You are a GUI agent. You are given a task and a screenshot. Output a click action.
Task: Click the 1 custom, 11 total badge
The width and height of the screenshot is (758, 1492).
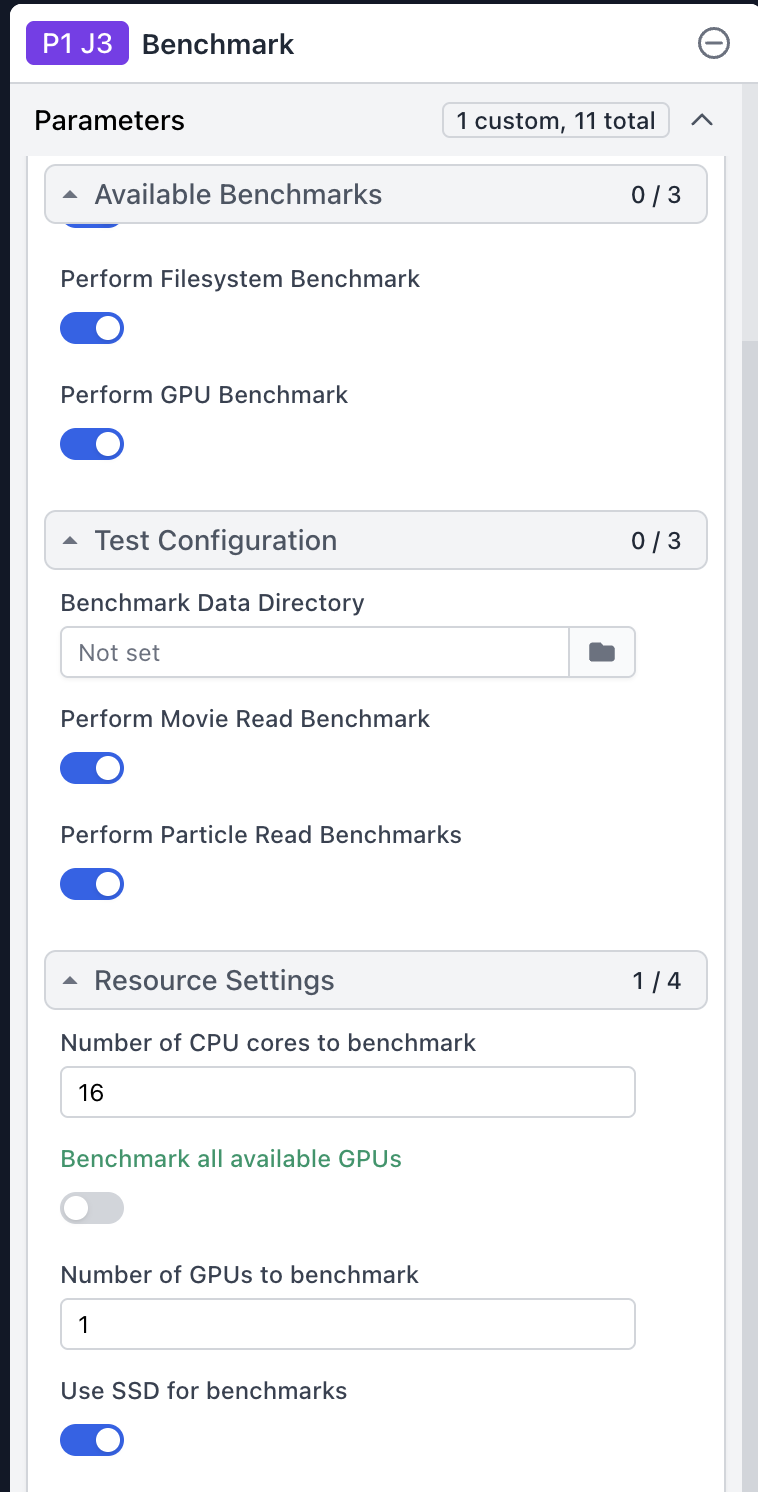556,120
